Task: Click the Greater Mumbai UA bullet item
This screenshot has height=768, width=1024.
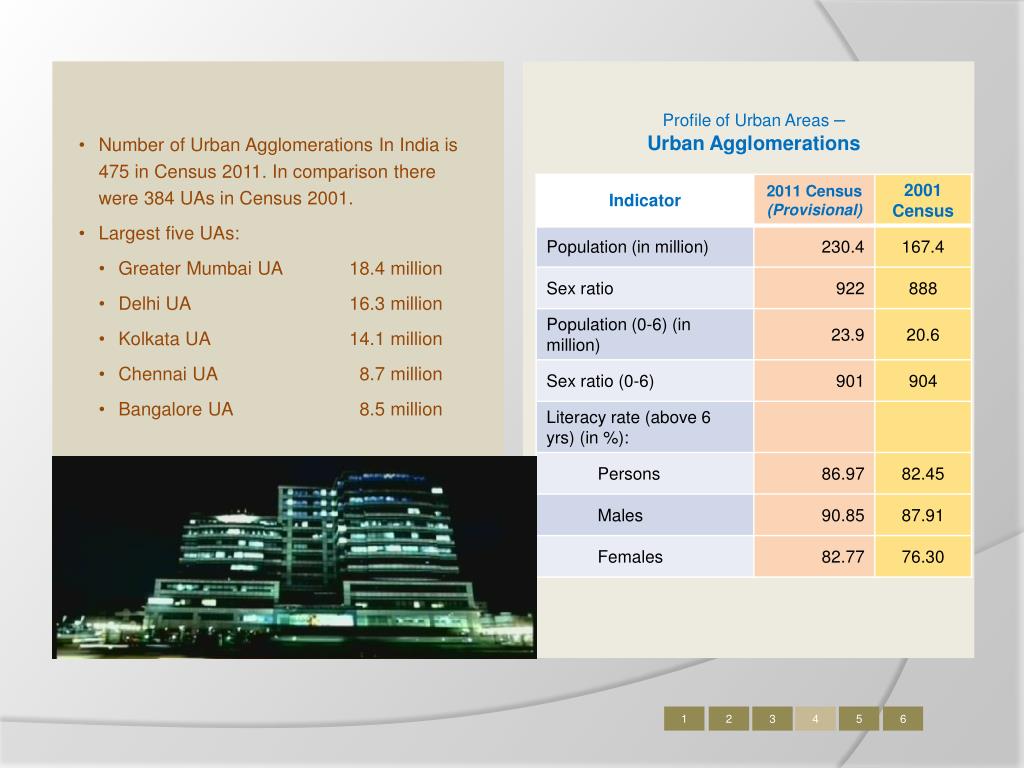Action: 200,268
